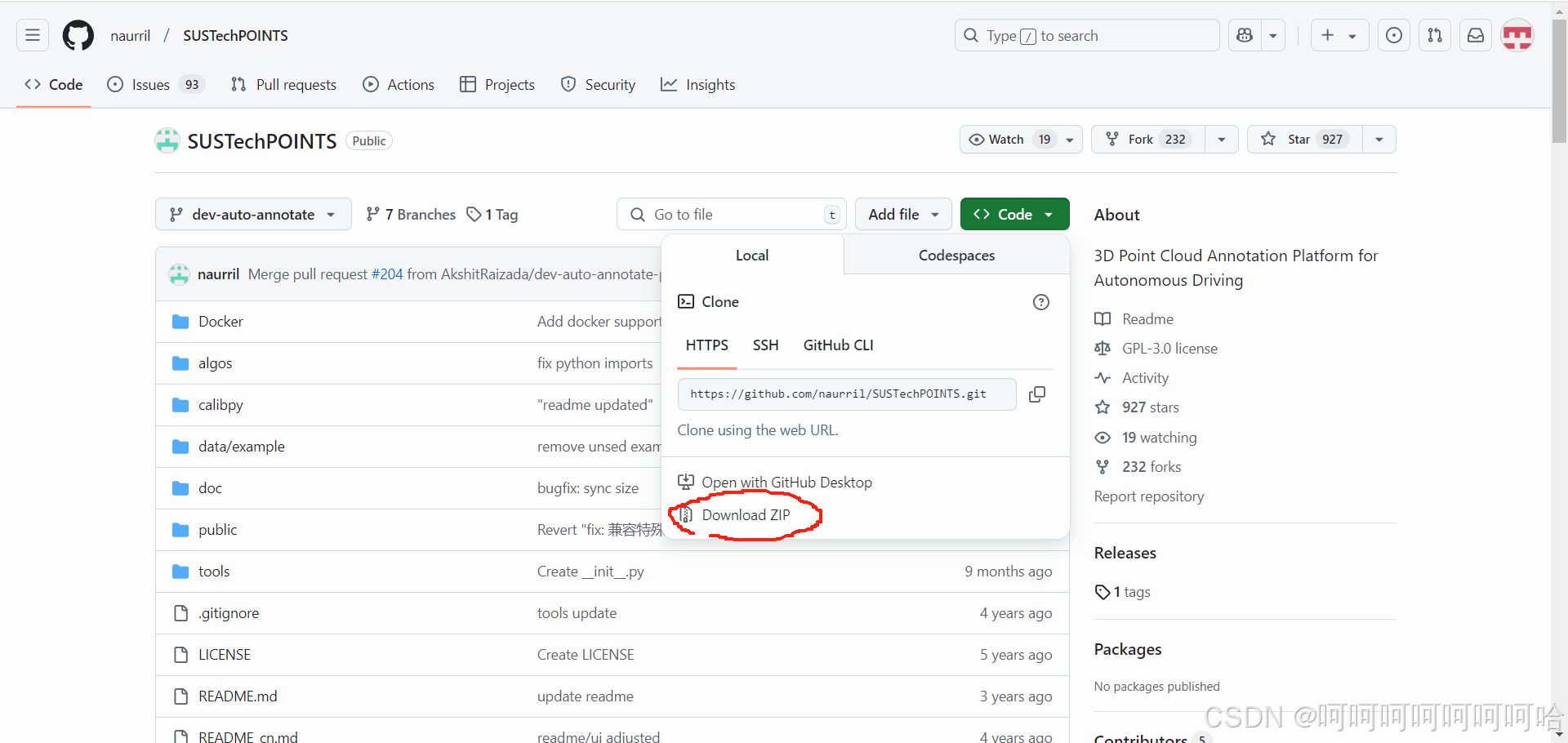
Task: Click the clone URL text field
Action: (x=847, y=394)
